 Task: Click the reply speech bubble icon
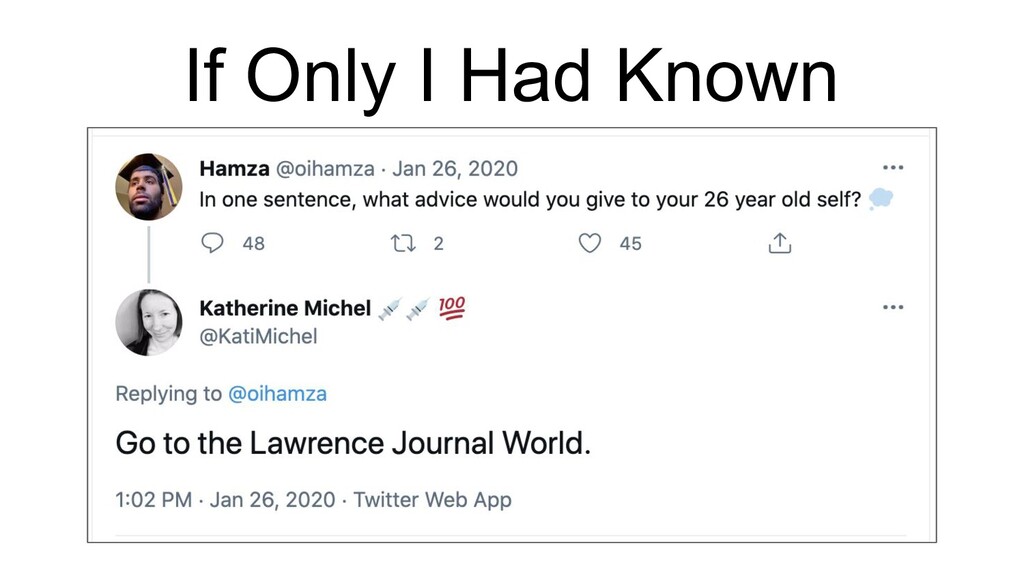click(212, 243)
